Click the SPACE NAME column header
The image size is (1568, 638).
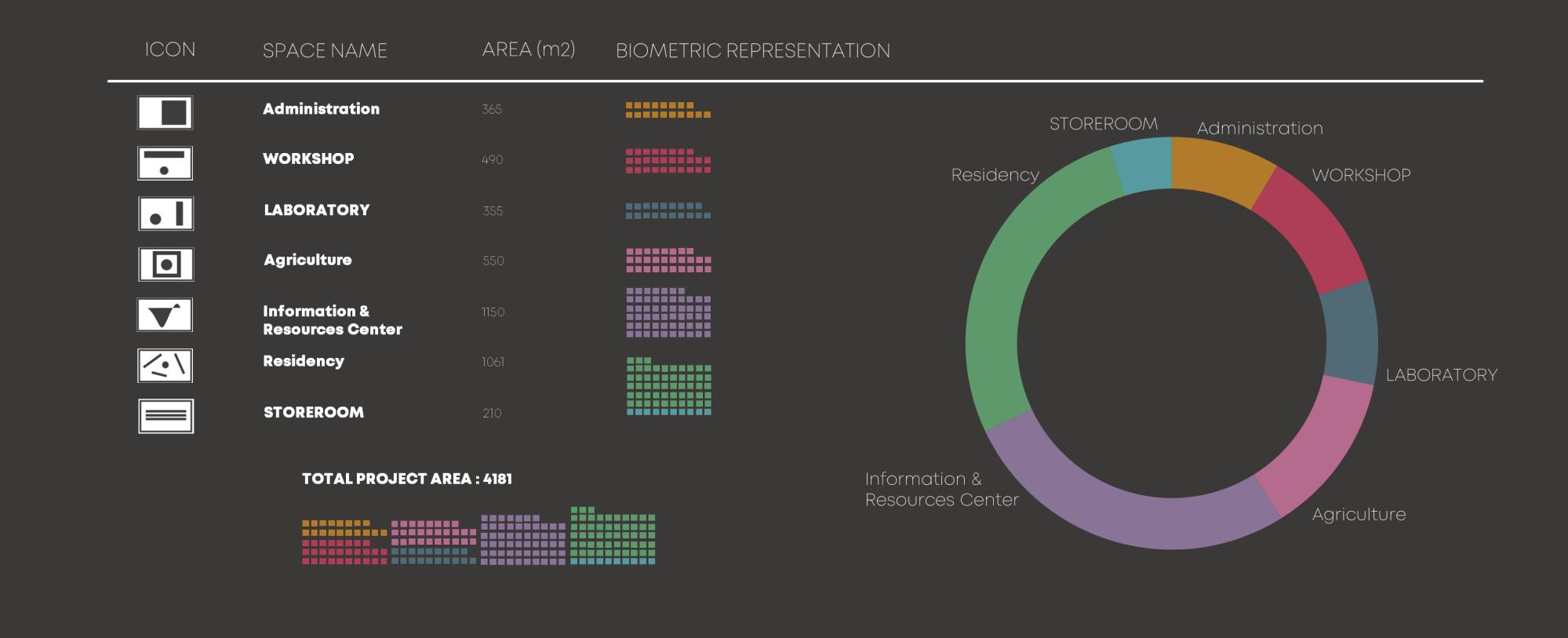(x=325, y=51)
